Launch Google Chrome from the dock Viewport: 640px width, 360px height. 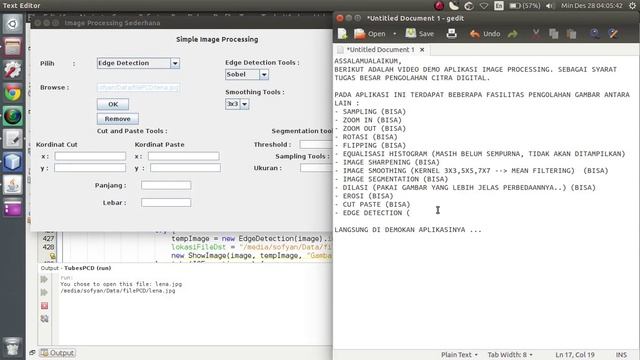(13, 93)
